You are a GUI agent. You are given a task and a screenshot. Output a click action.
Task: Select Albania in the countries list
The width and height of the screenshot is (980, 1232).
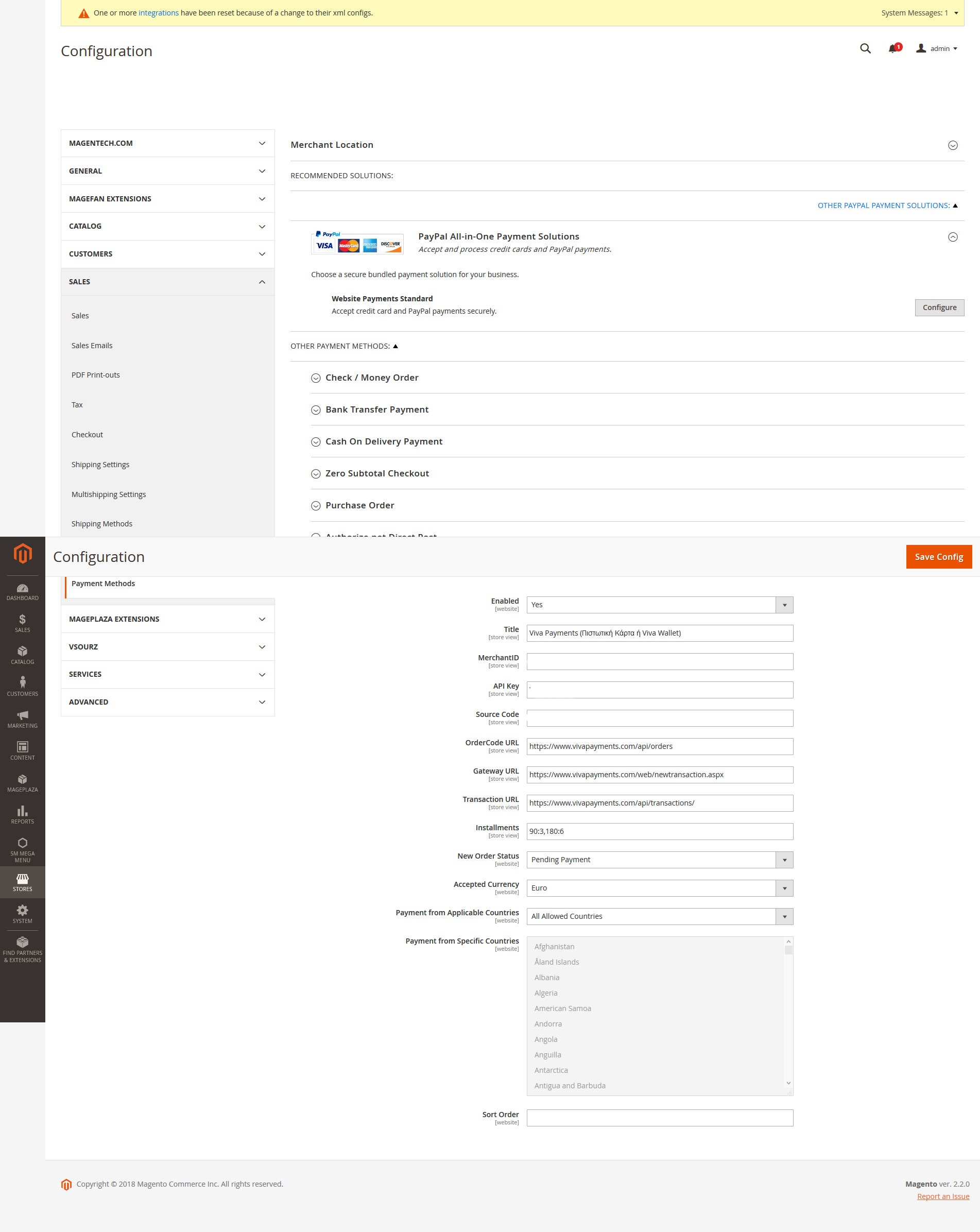point(546,977)
